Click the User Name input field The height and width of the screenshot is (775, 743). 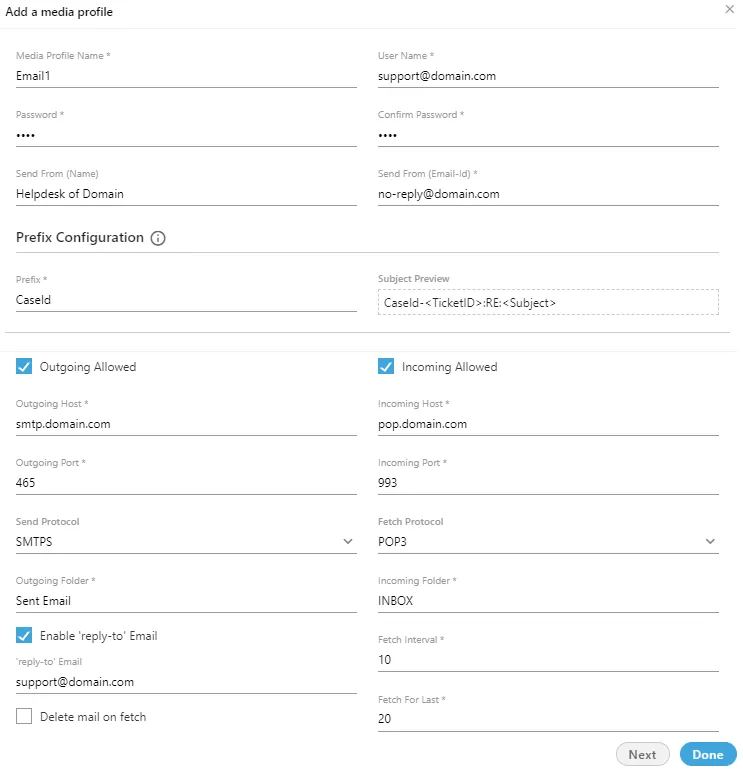pyautogui.click(x=548, y=77)
